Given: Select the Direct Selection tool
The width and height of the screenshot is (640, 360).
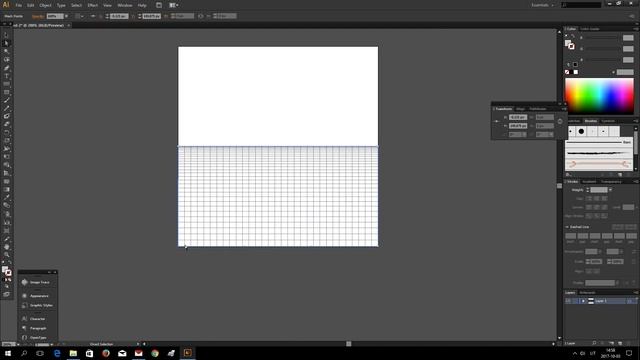Looking at the screenshot, I should click(6, 43).
